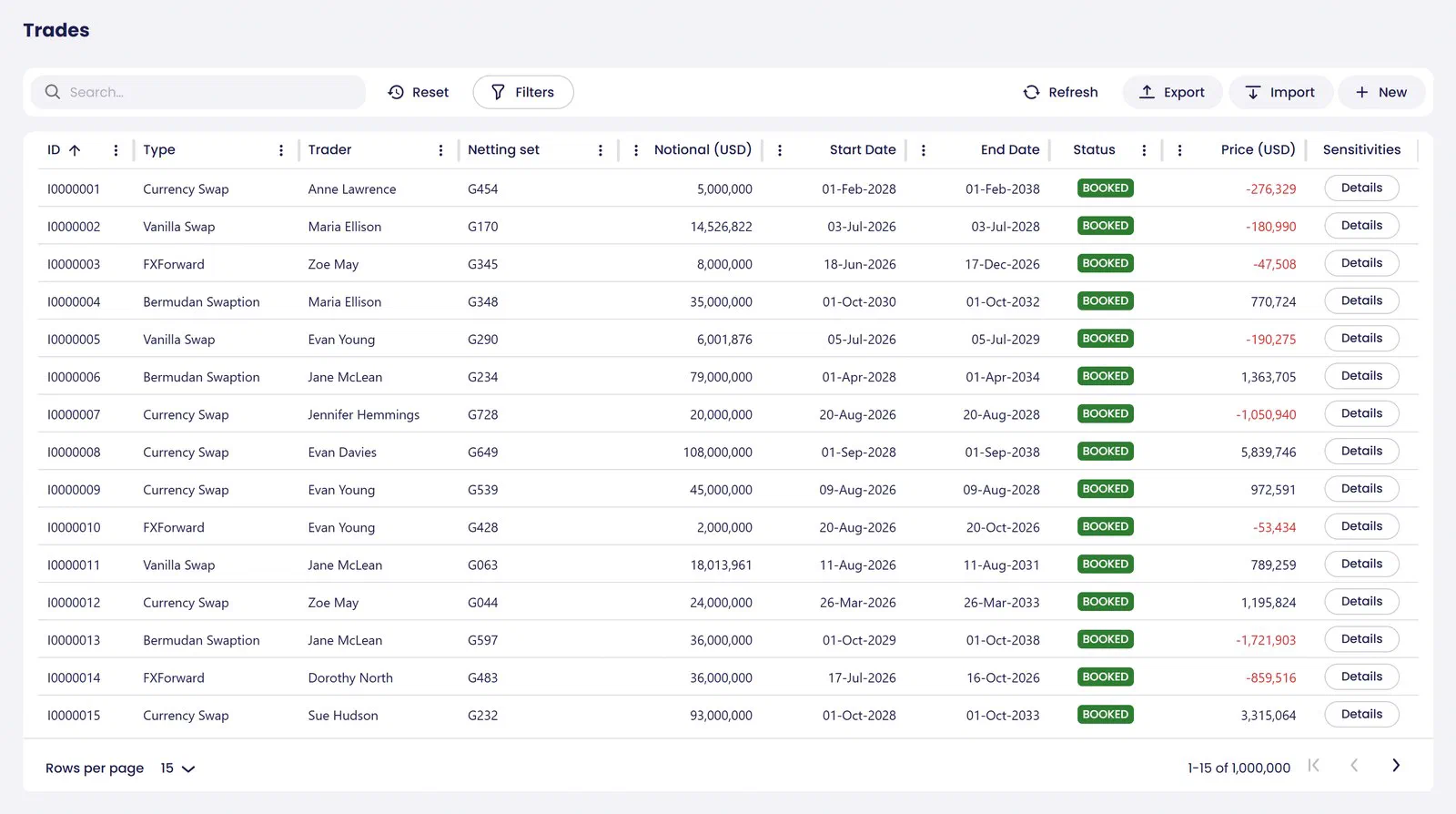The width and height of the screenshot is (1456, 814).
Task: Import trades from file
Action: [1280, 92]
